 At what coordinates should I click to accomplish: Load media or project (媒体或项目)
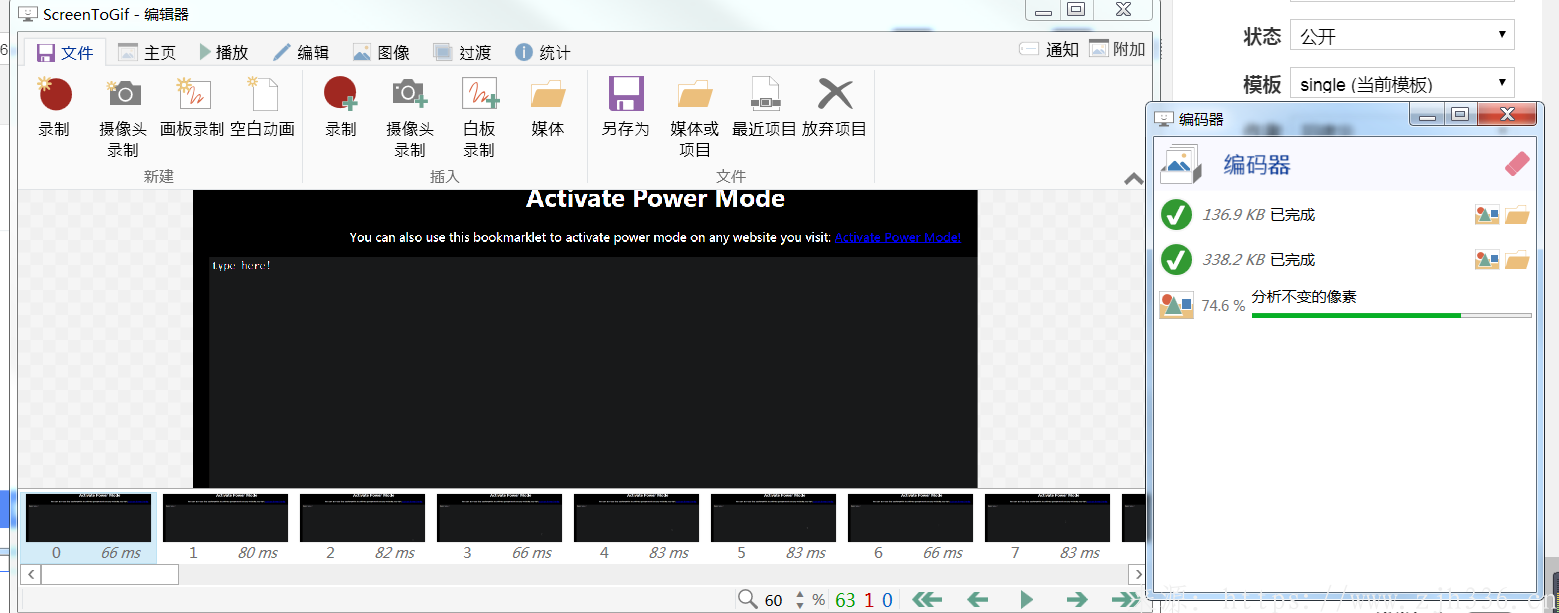pyautogui.click(x=695, y=117)
